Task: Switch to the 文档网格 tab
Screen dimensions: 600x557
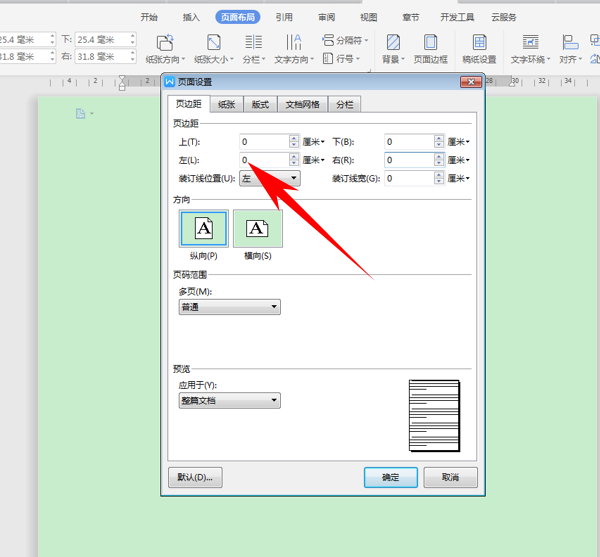Action: coord(303,104)
